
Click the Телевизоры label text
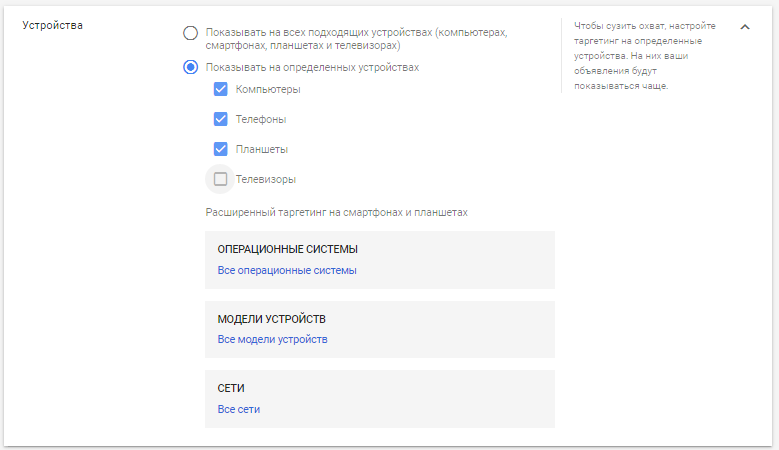(266, 180)
